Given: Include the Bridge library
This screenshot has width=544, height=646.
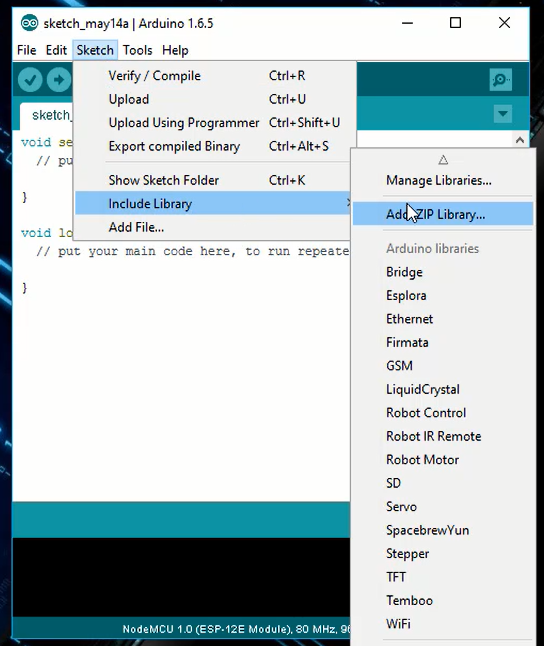Looking at the screenshot, I should 443,272.
